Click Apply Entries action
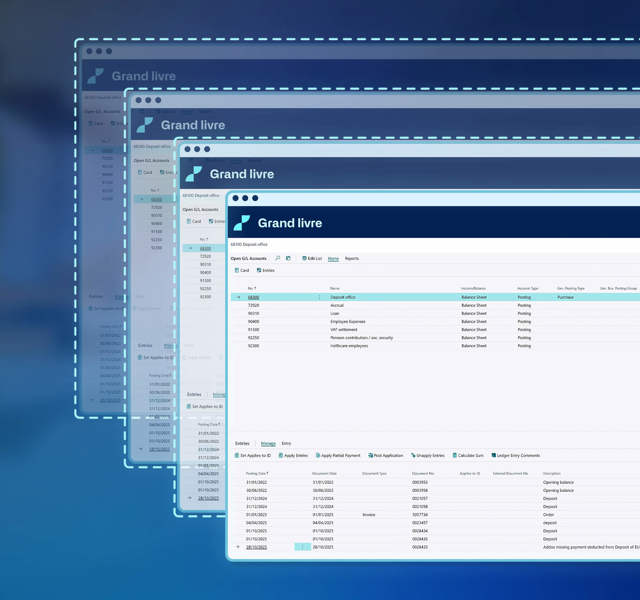 (293, 455)
